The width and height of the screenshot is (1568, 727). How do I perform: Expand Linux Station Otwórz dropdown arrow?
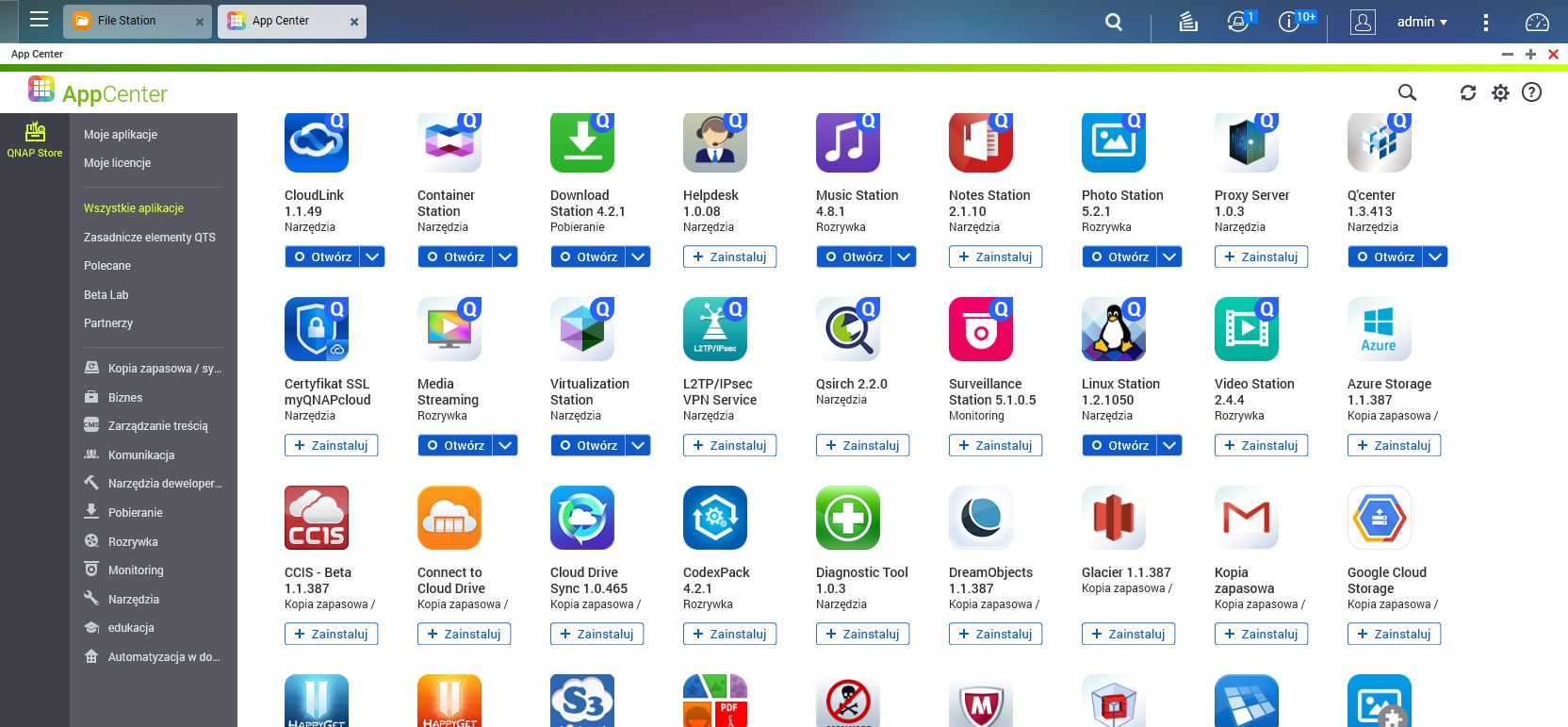[x=1169, y=445]
